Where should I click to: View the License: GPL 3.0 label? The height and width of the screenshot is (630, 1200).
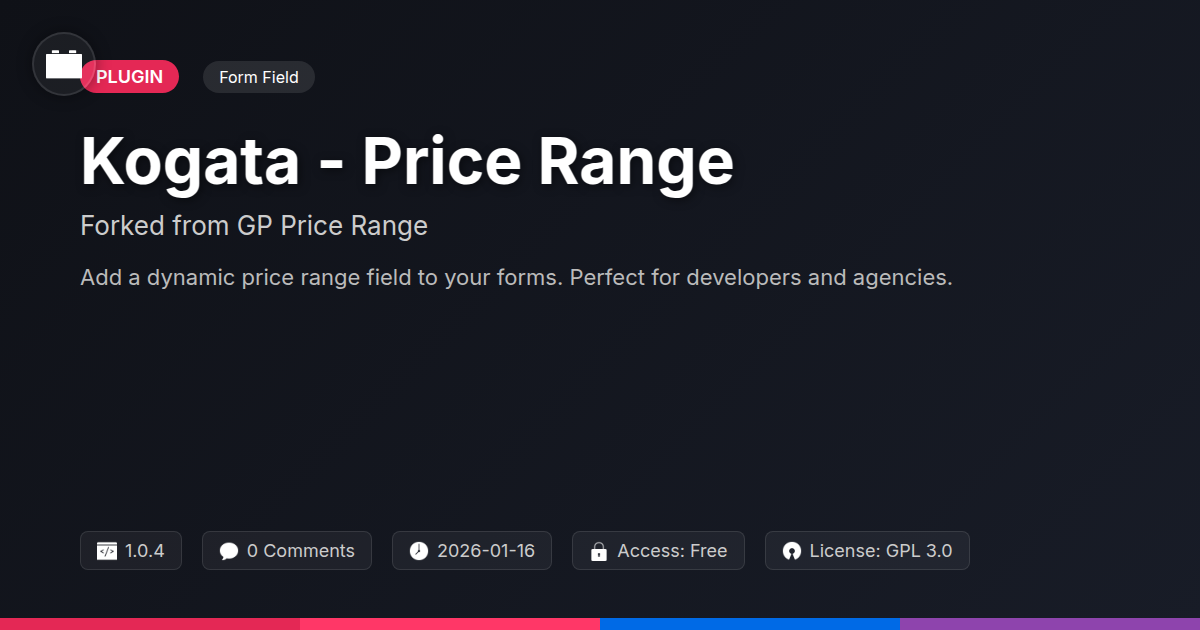pos(881,551)
